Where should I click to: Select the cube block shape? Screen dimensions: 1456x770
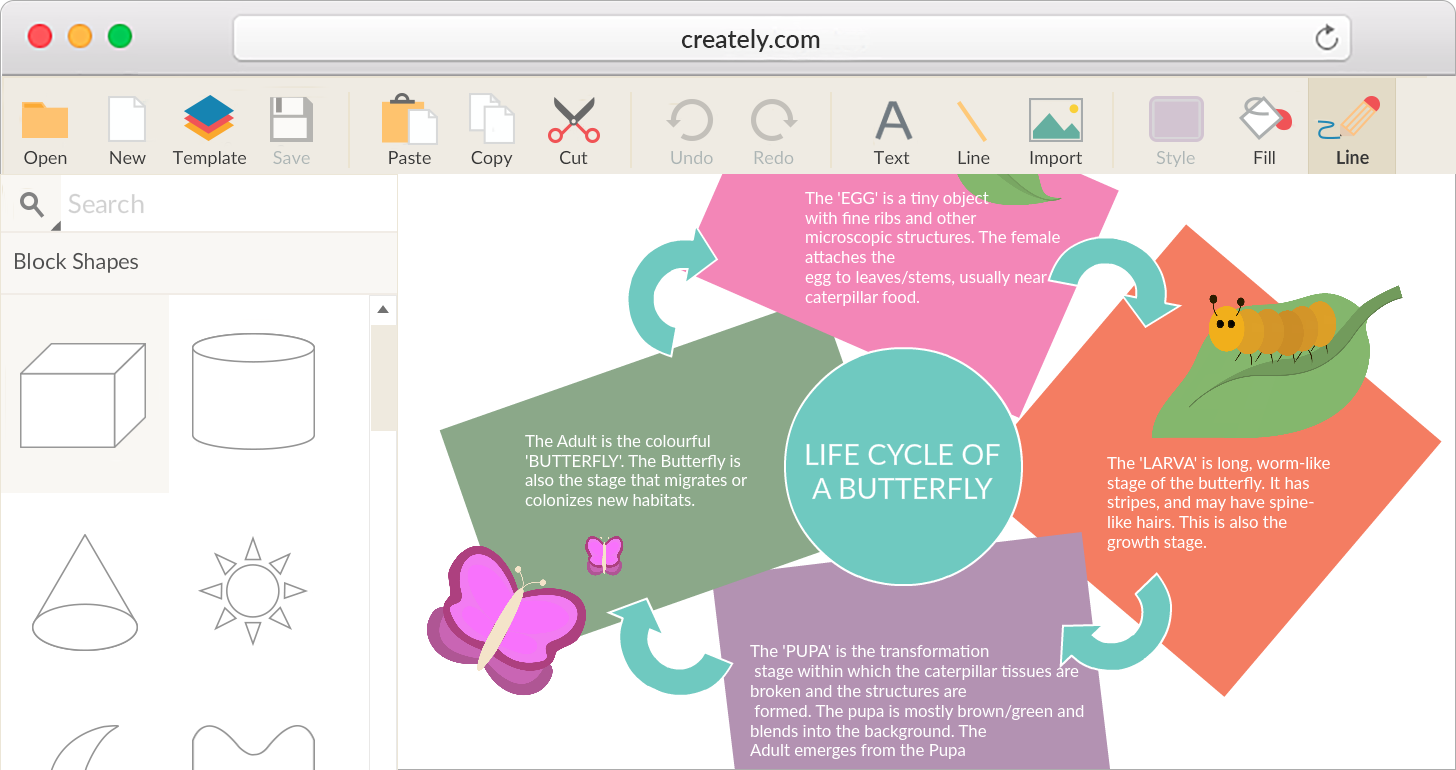[x=83, y=394]
